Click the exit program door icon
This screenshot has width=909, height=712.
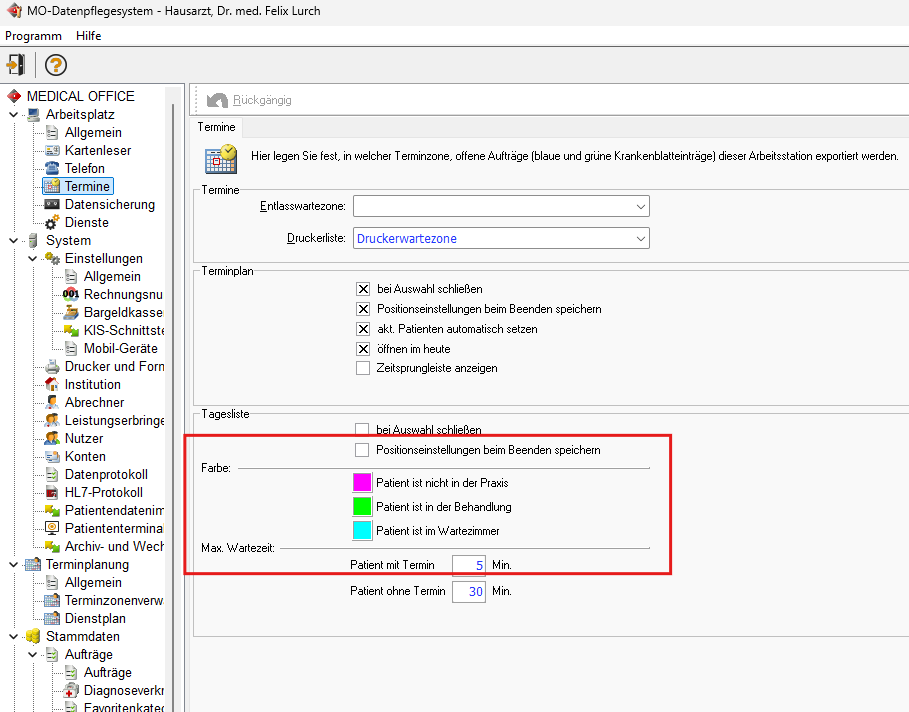15,65
